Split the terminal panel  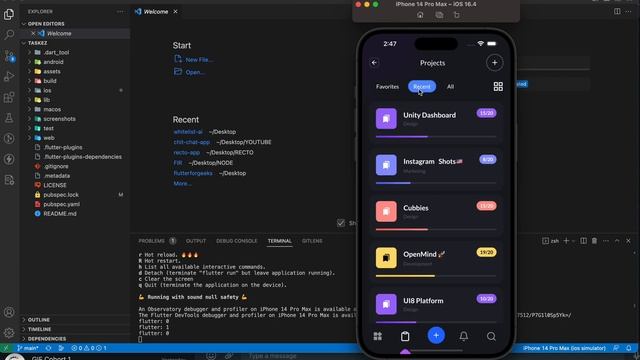(x=583, y=241)
